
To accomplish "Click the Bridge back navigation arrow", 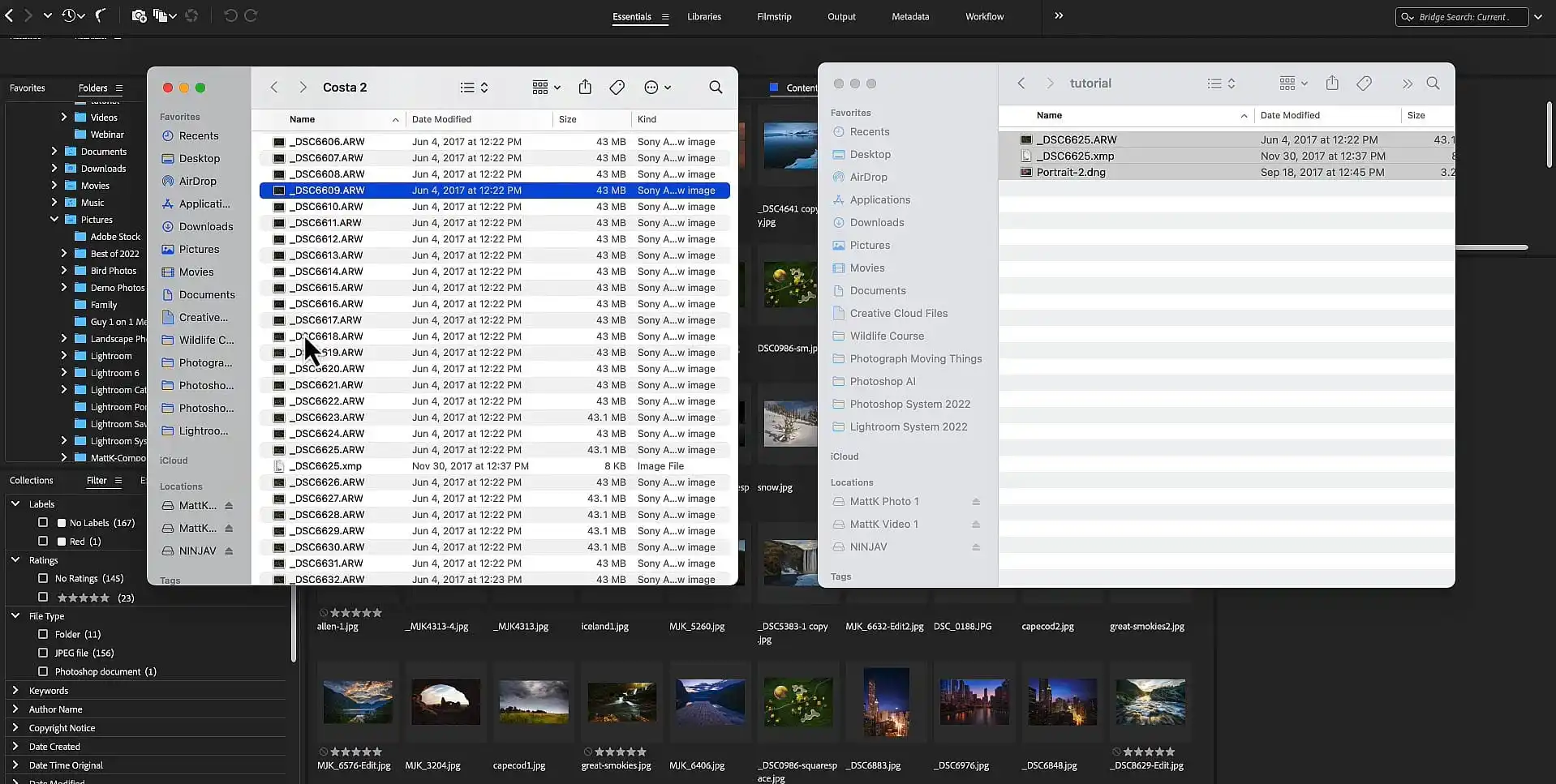I will click(10, 15).
